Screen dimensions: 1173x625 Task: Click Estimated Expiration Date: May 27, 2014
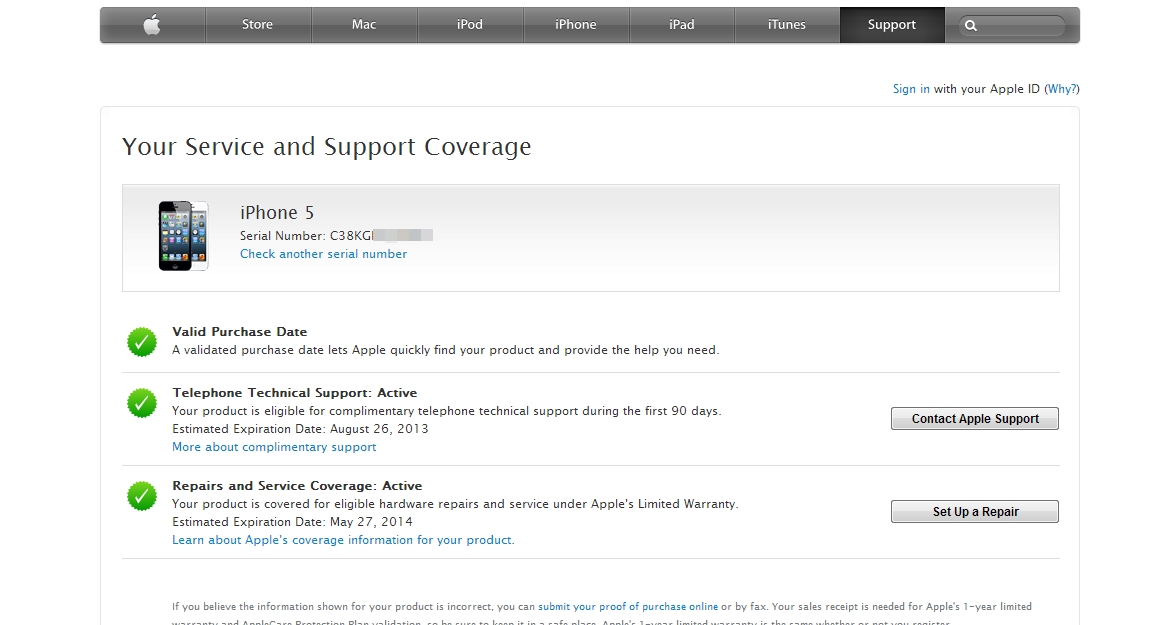pyautogui.click(x=293, y=522)
